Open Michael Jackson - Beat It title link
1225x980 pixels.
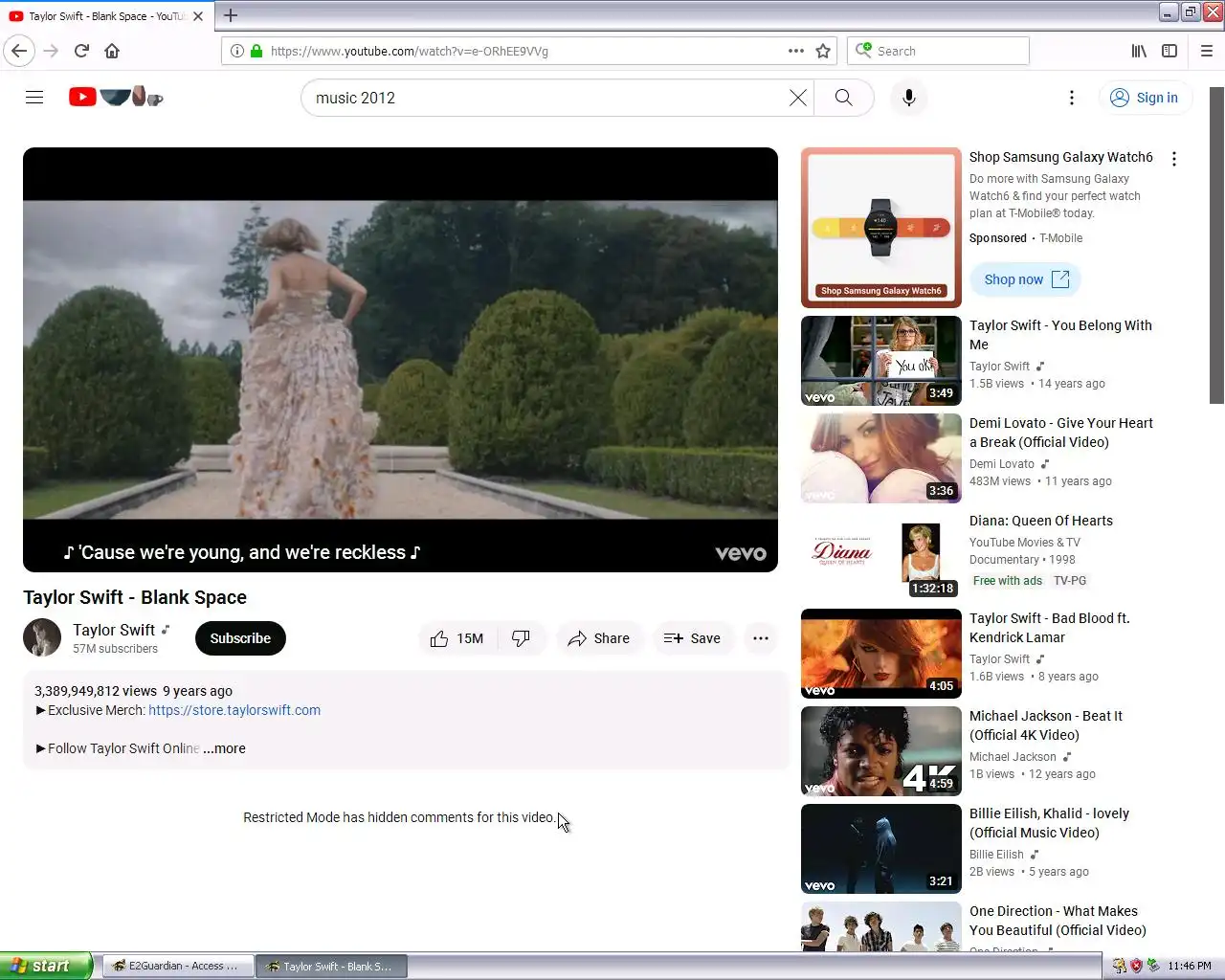pyautogui.click(x=1046, y=725)
